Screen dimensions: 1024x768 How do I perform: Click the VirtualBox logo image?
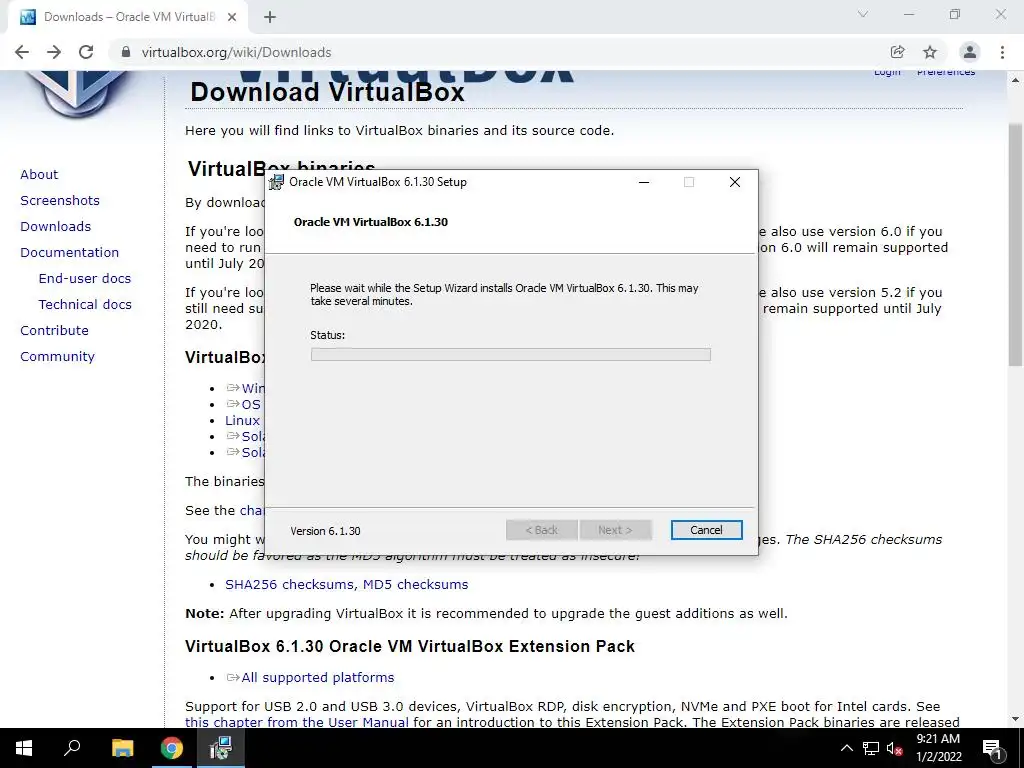(x=78, y=95)
